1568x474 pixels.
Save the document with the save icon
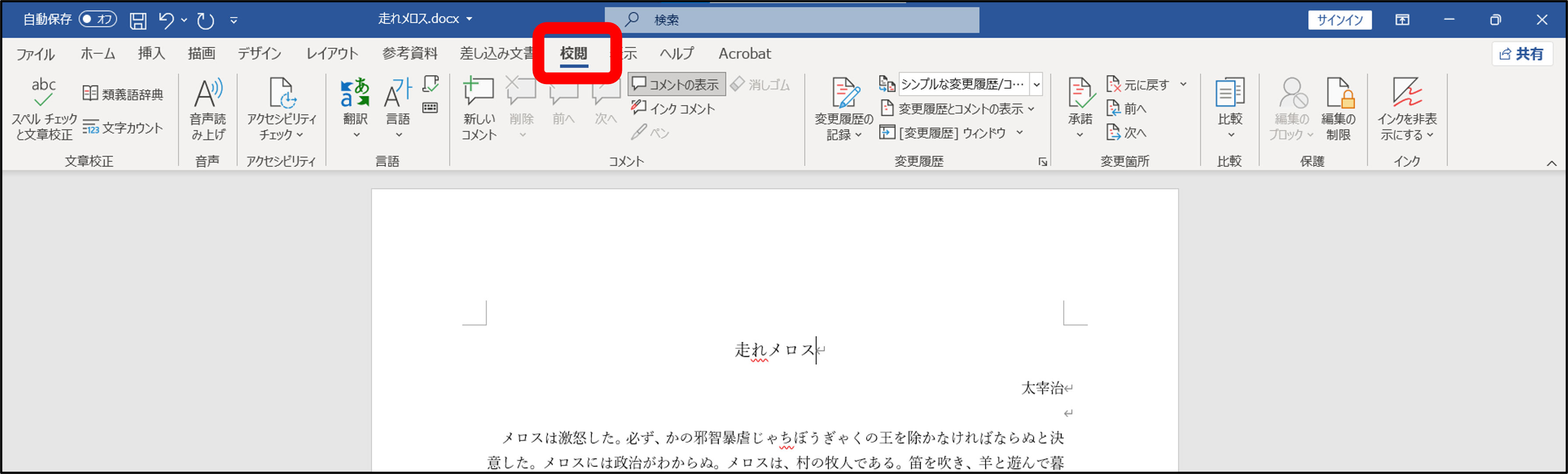pyautogui.click(x=138, y=20)
